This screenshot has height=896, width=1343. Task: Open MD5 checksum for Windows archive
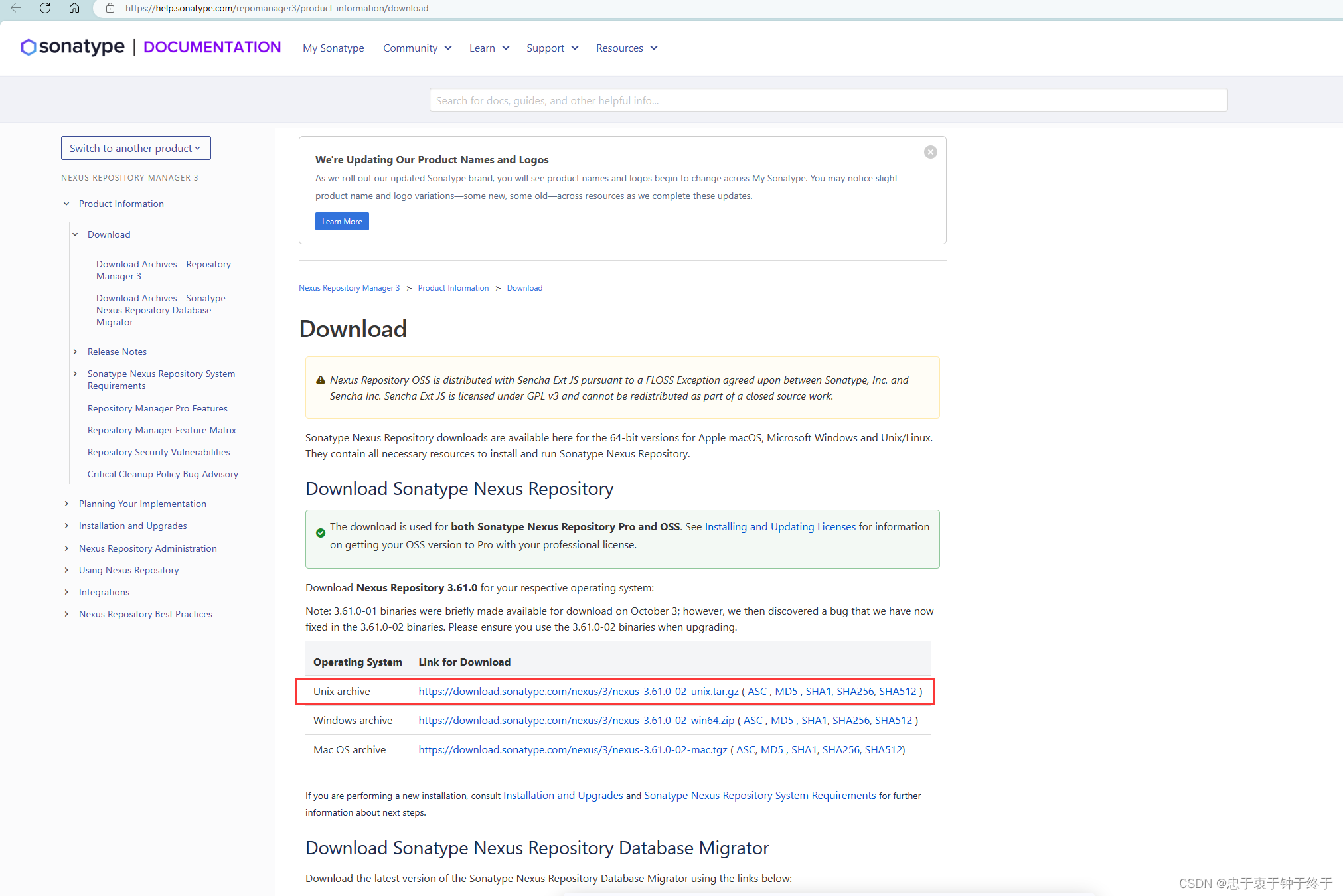[782, 720]
